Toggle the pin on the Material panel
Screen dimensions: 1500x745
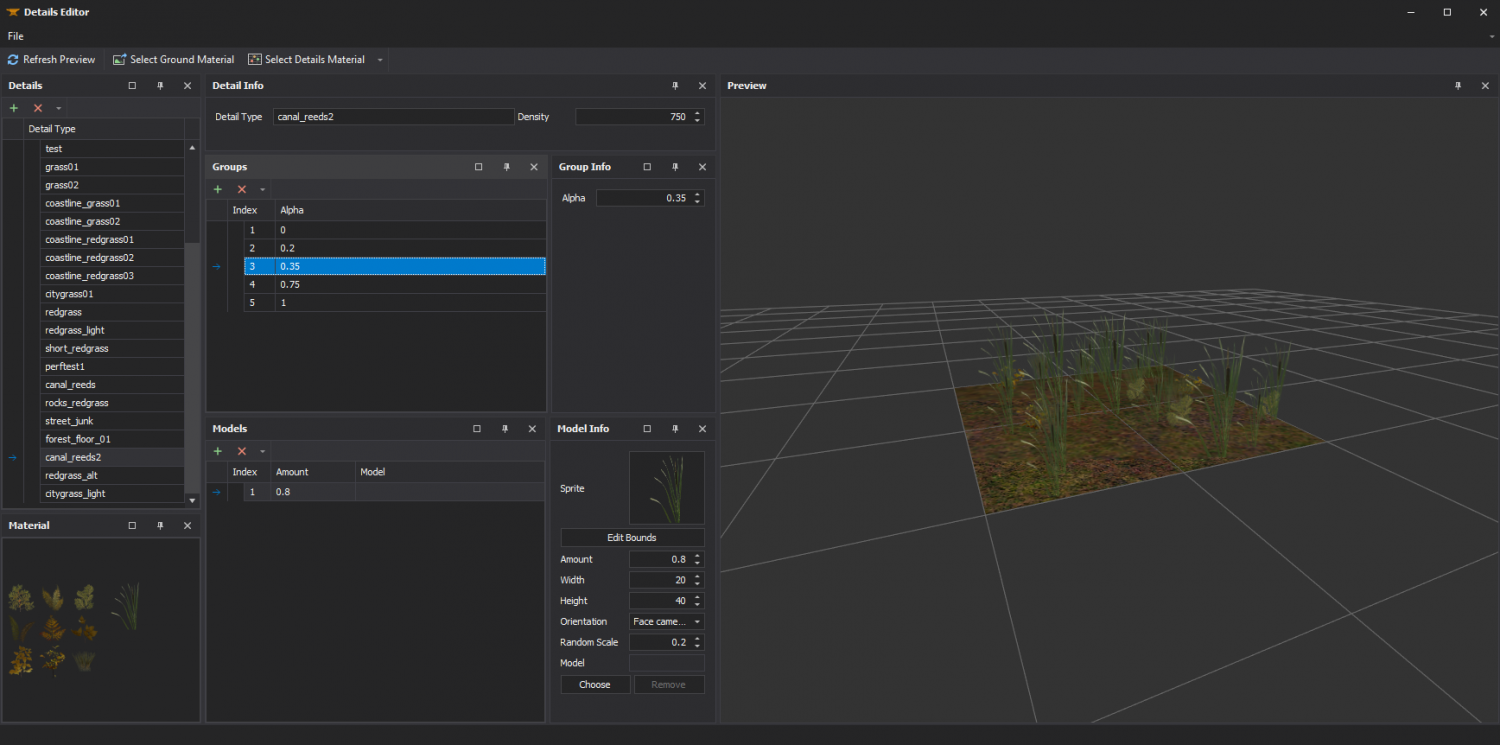pos(159,525)
